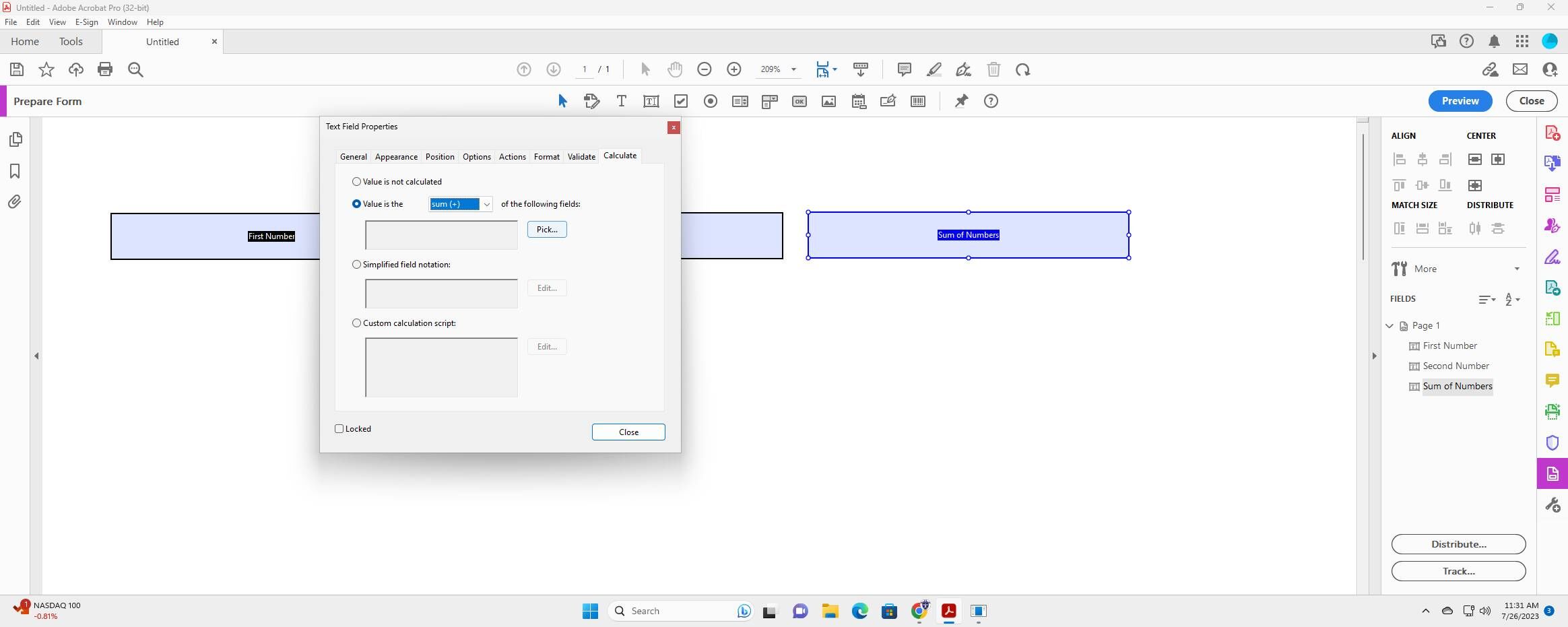Check the Locked checkbox
1568x627 pixels.
click(x=339, y=428)
